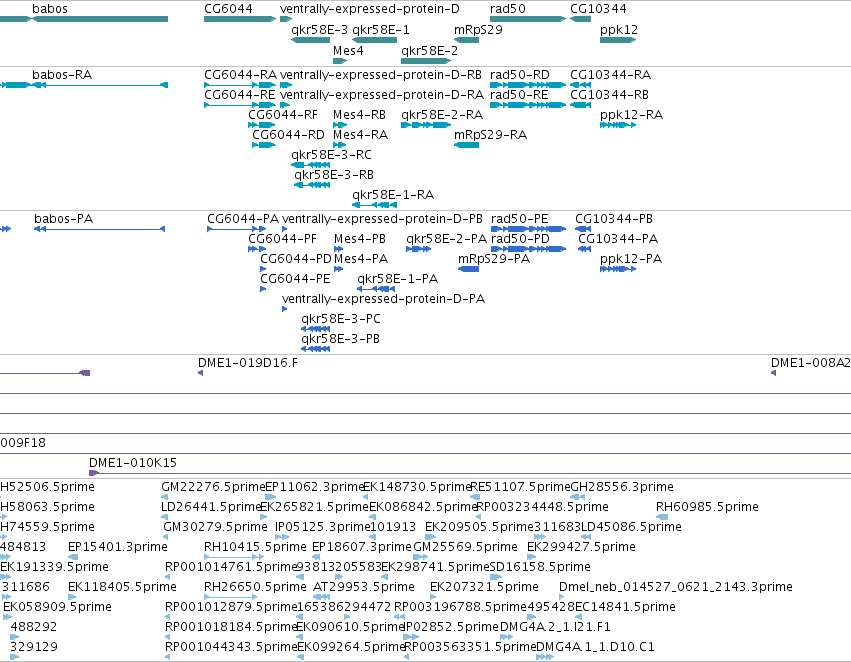This screenshot has width=851, height=662.
Task: Click the RH60985.5prime EST label
Action: 707,507
